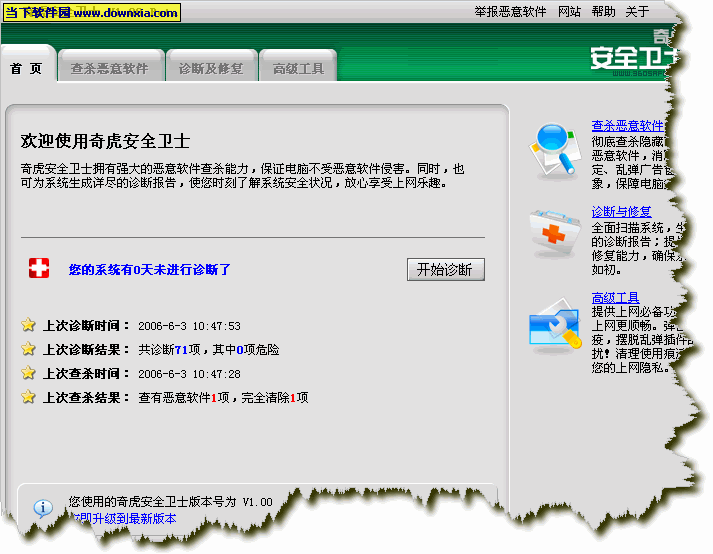Click the 查有恶意软件1项 result text
This screenshot has height=554, width=713.
pyautogui.click(x=184, y=398)
